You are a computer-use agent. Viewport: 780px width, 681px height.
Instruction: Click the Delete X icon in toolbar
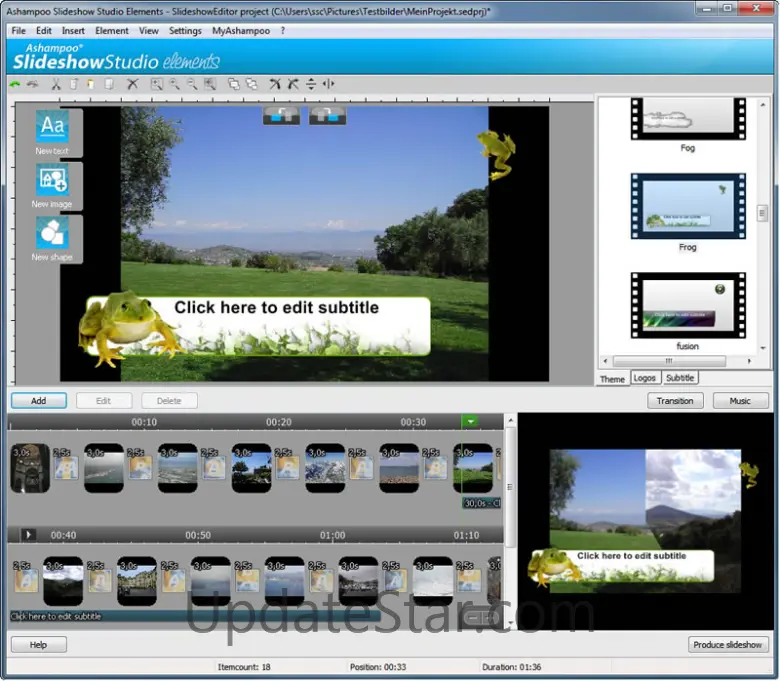pyautogui.click(x=132, y=84)
